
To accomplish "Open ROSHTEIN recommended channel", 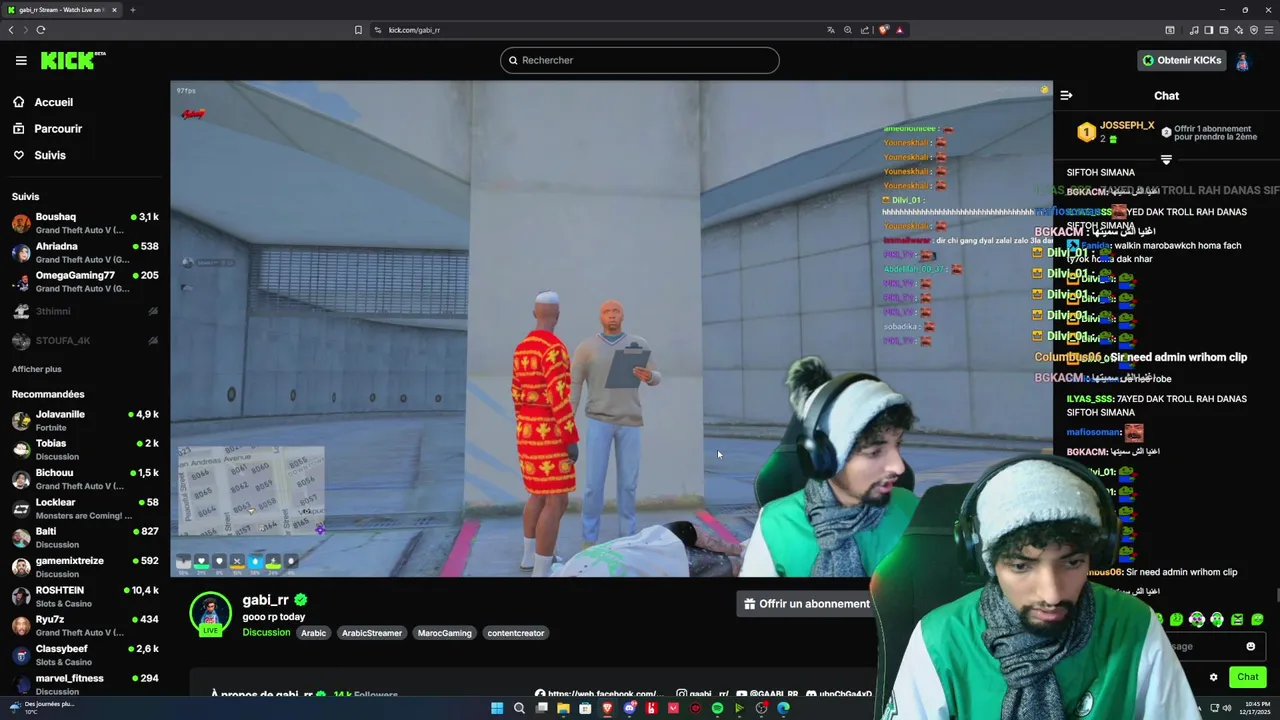I will [85, 596].
